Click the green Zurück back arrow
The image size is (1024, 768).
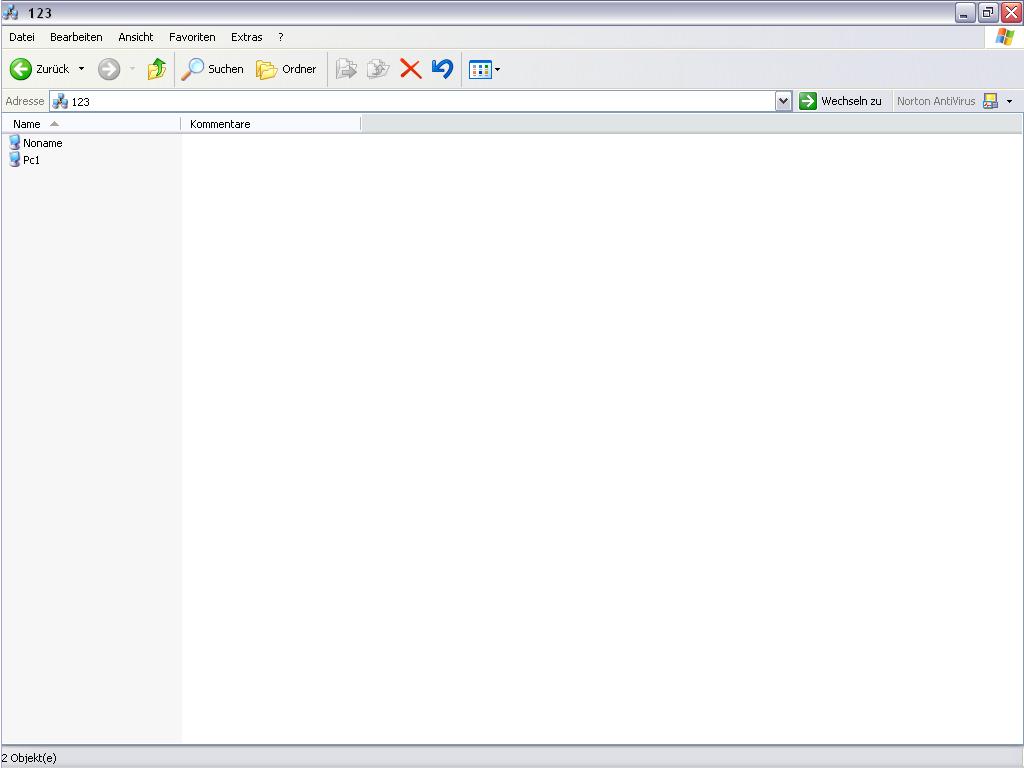(21, 69)
